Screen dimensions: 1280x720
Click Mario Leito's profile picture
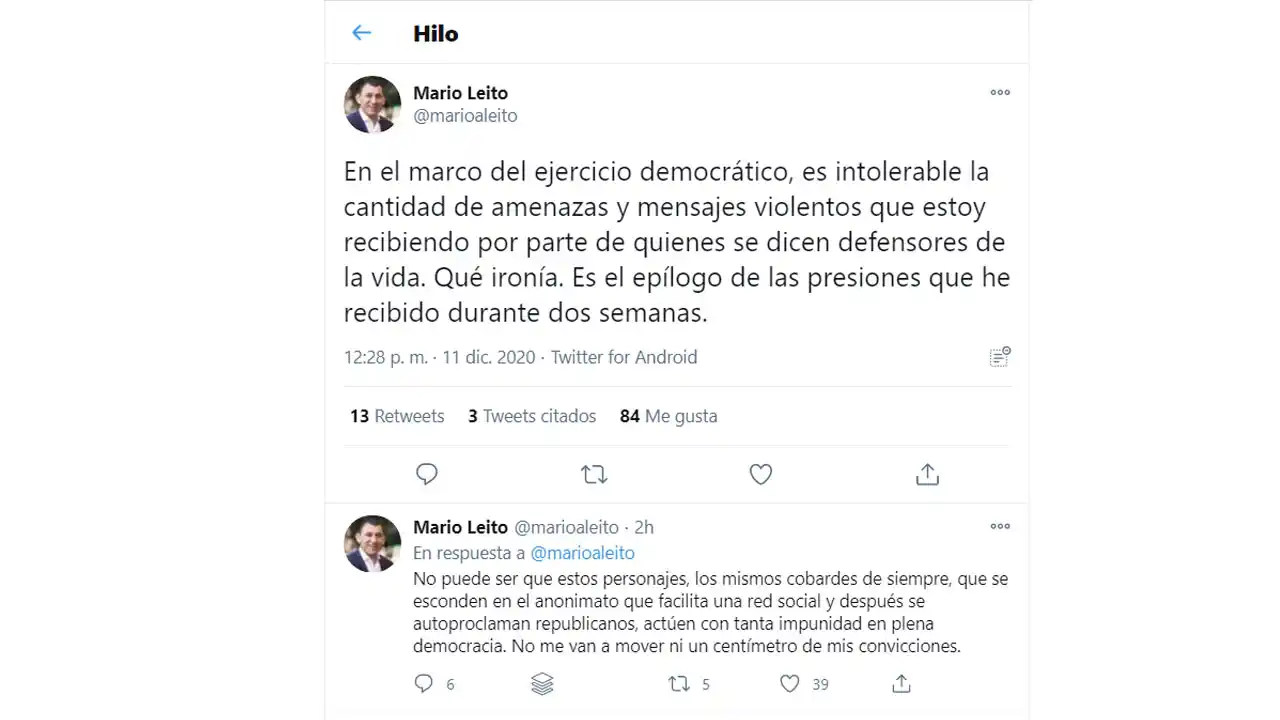coord(371,104)
